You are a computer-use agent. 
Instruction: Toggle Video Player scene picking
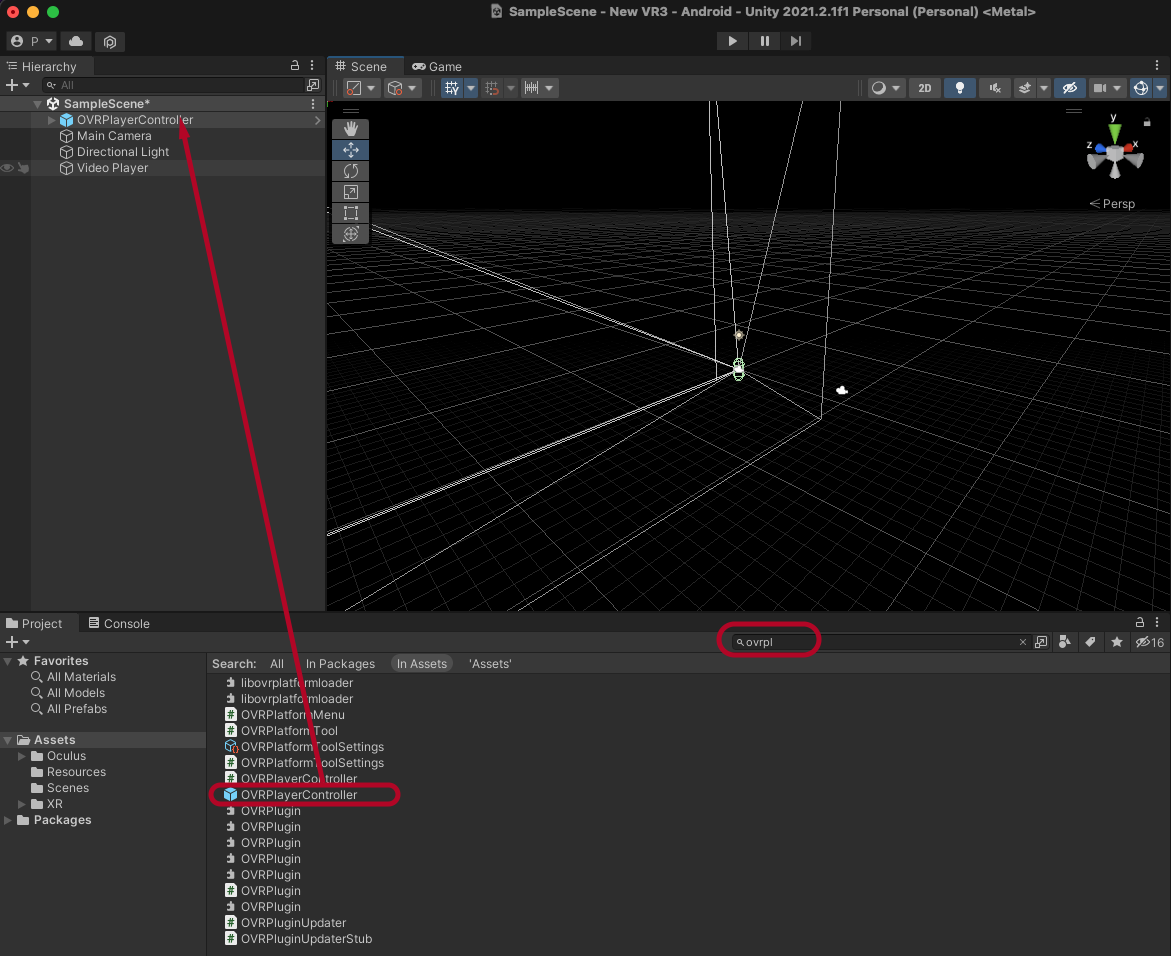click(x=23, y=168)
